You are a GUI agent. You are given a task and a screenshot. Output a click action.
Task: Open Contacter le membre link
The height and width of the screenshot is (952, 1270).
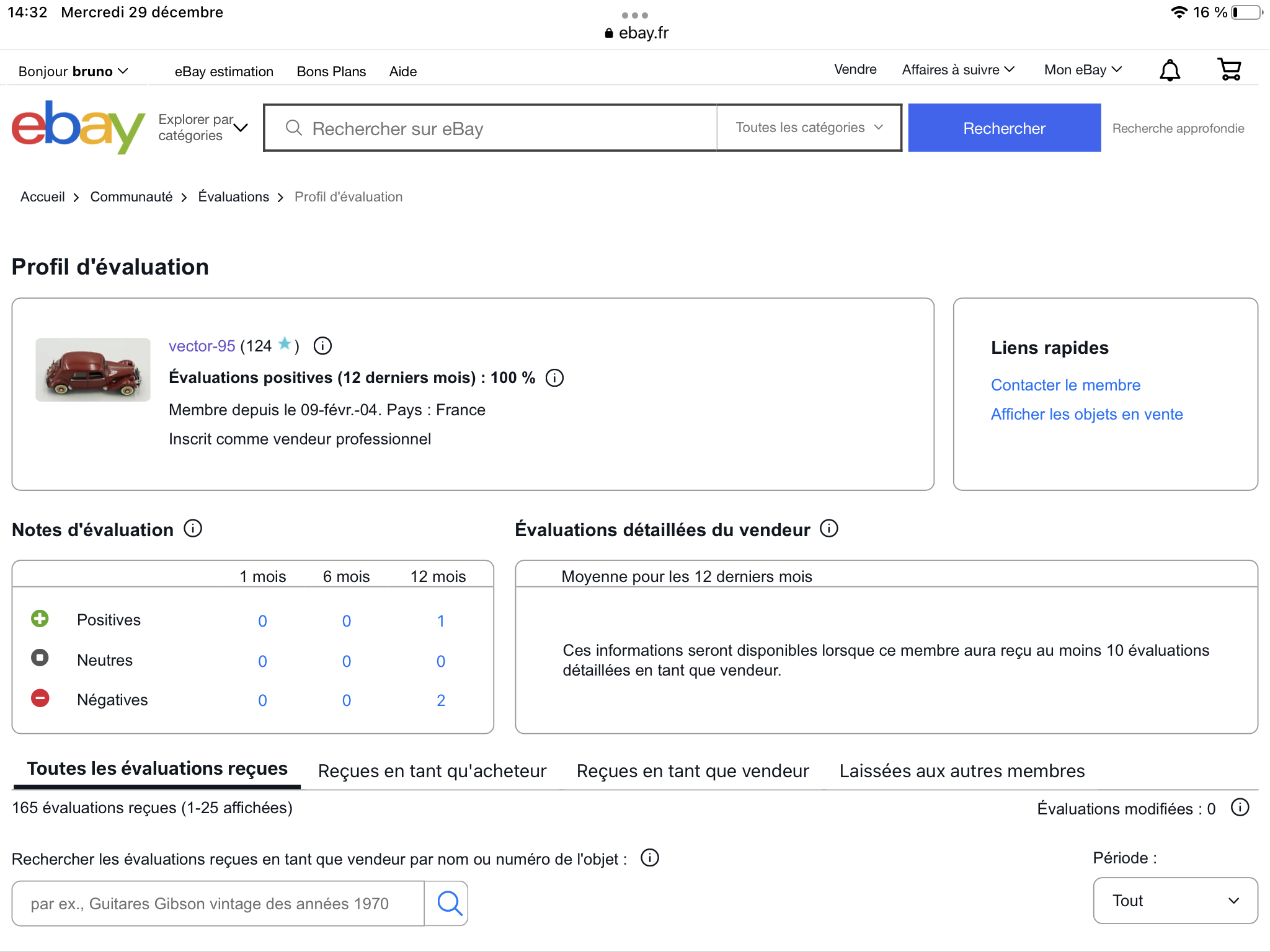tap(1065, 385)
